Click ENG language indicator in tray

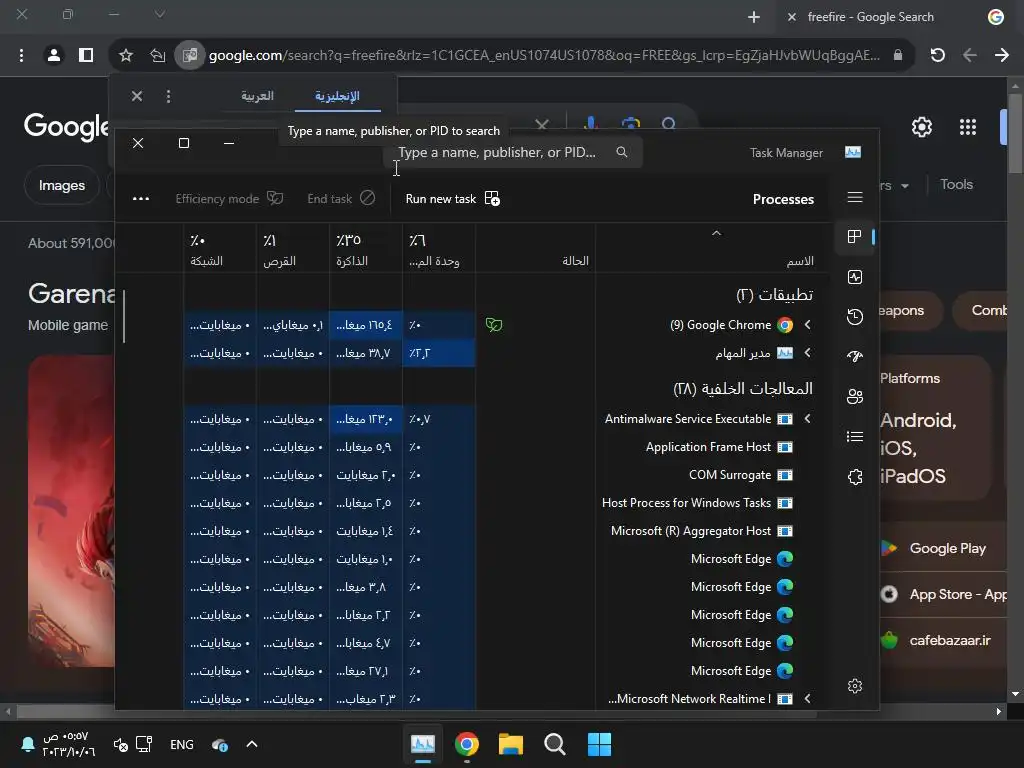(x=182, y=744)
